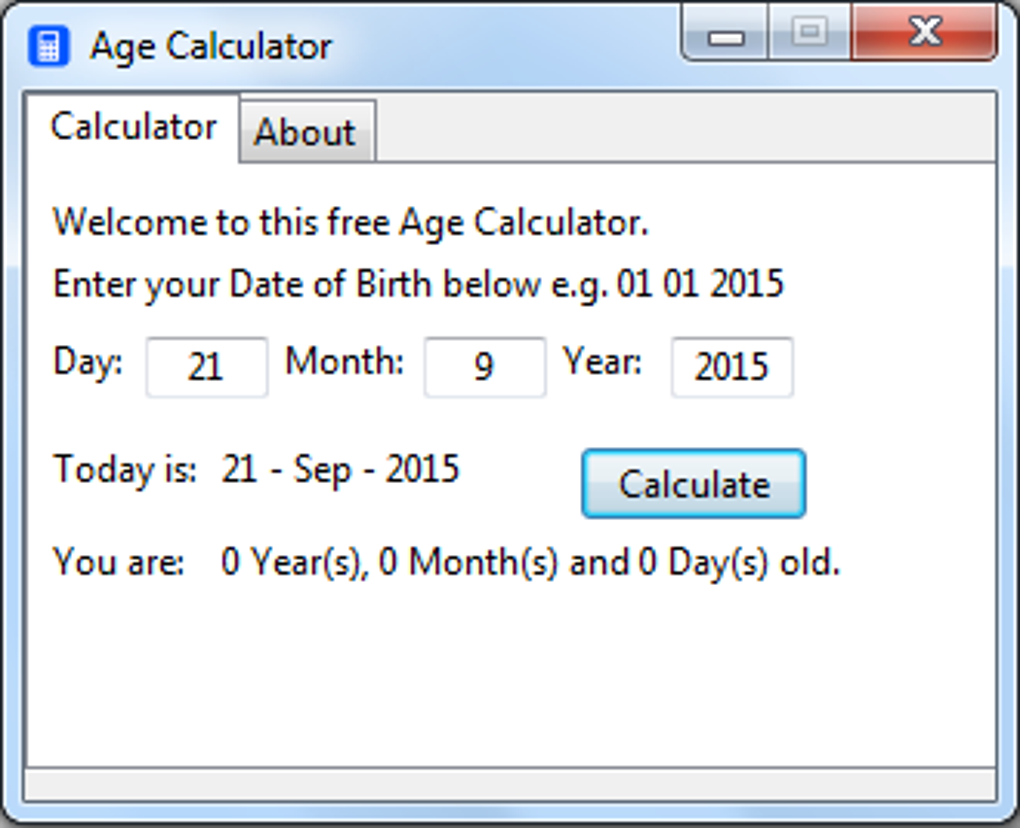Select the Calculator tab

coord(135,126)
